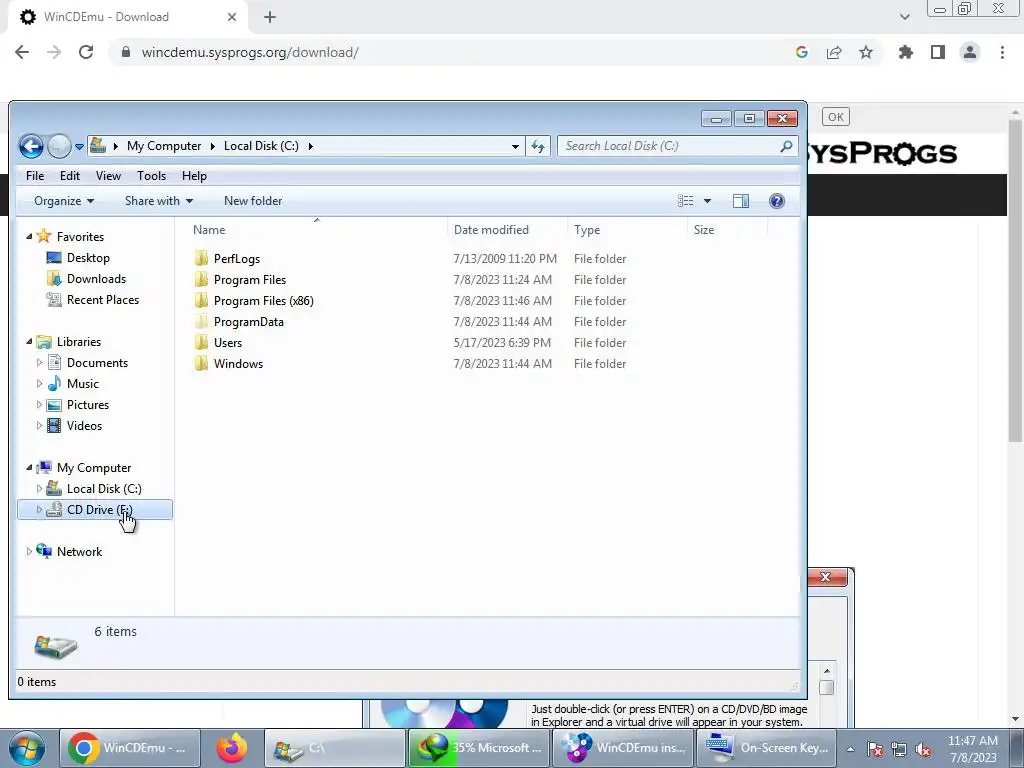The height and width of the screenshot is (768, 1024).
Task: Toggle Chrome side panel
Action: tap(938, 52)
